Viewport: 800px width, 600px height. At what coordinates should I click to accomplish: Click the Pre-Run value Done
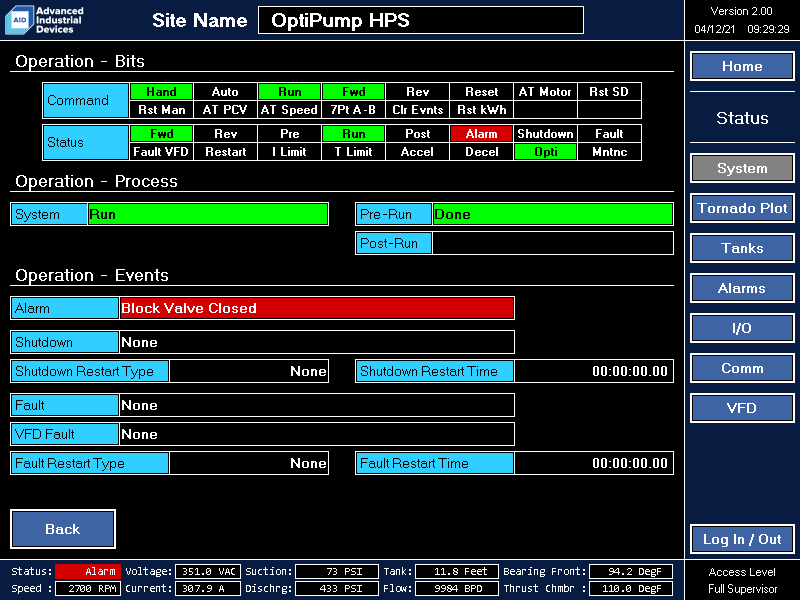[x=553, y=214]
